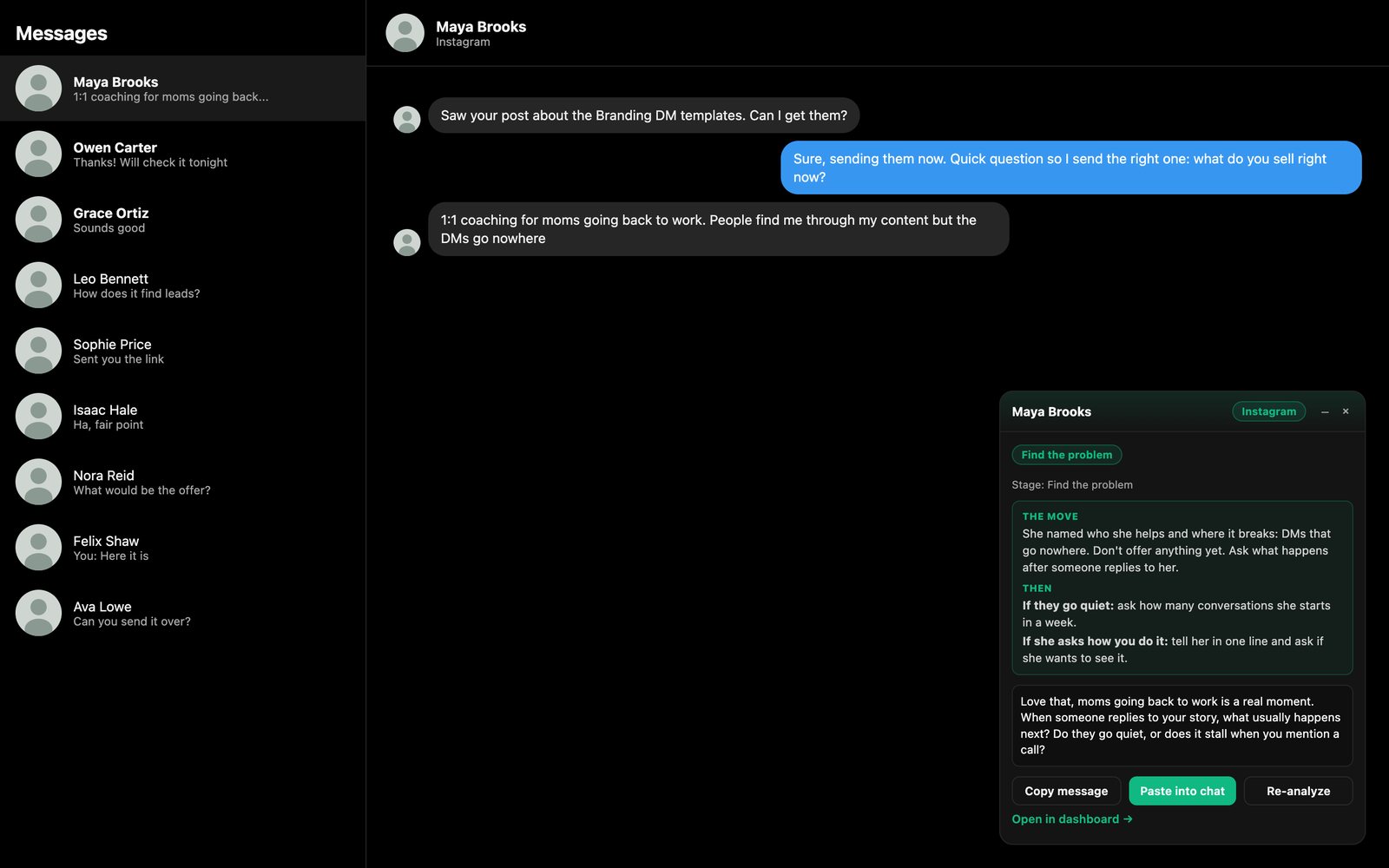Click 'If they go quiet:' guidance line
Viewport: 1389px width, 868px height.
[x=1176, y=614]
